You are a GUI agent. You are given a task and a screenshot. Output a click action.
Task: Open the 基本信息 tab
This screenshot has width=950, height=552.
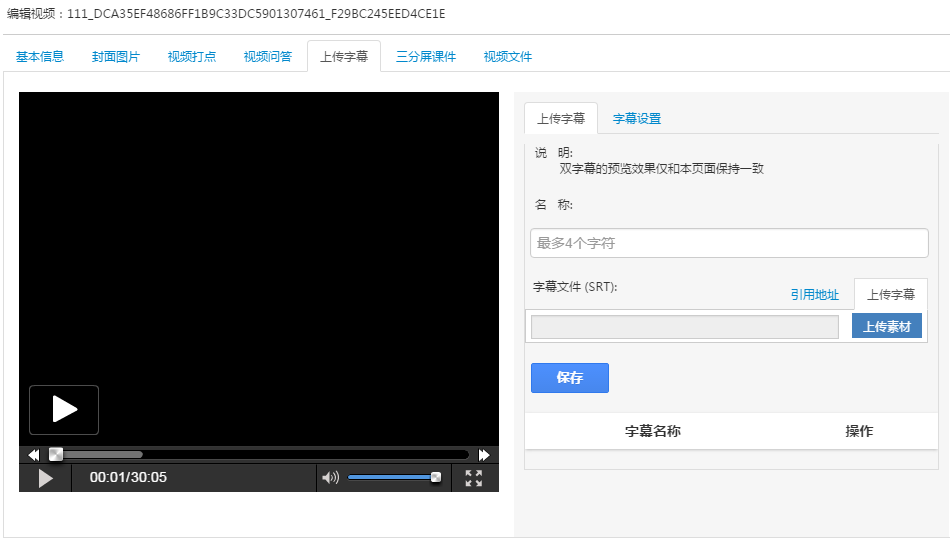[40, 56]
